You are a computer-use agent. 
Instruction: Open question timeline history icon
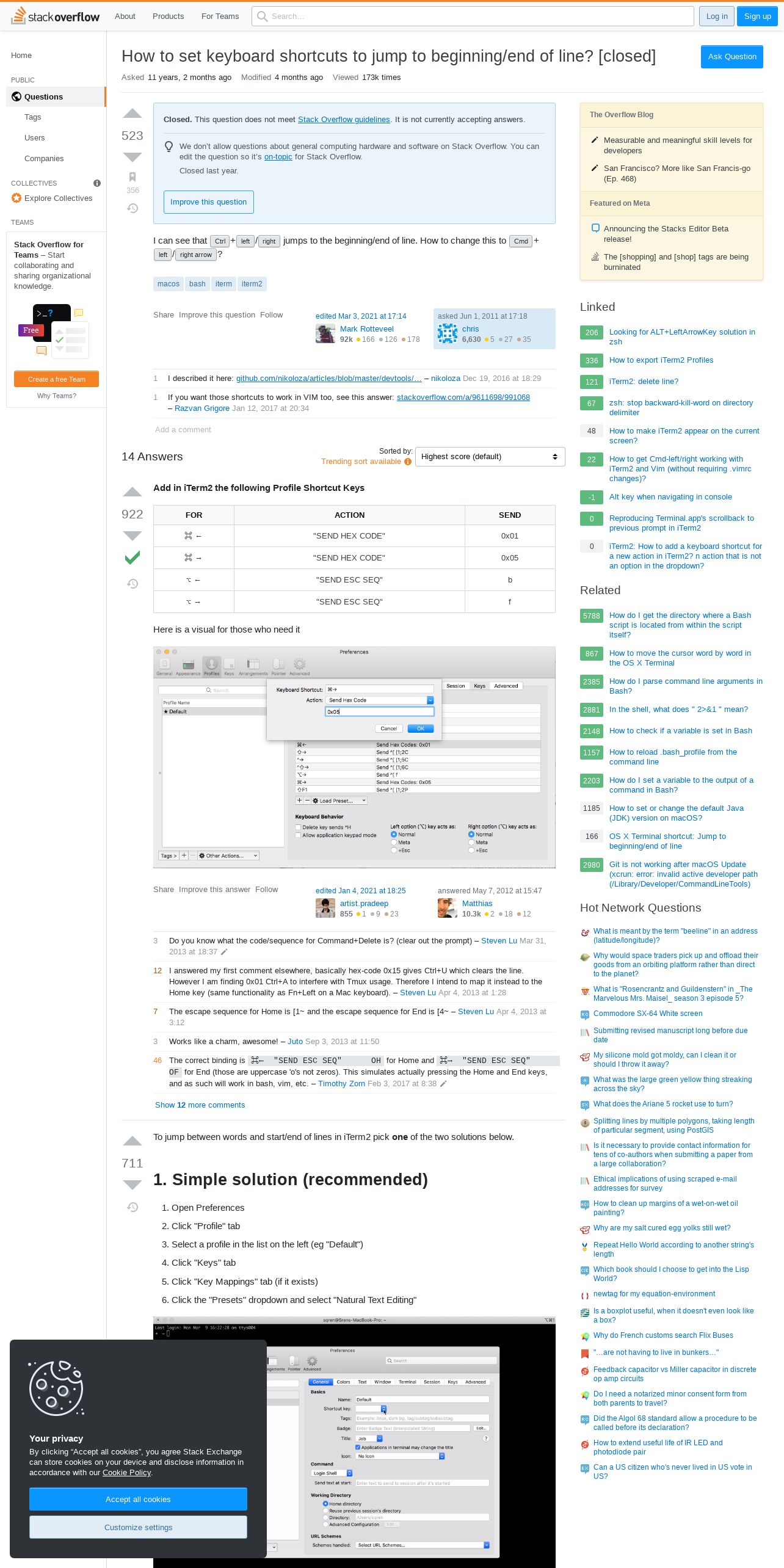[132, 208]
